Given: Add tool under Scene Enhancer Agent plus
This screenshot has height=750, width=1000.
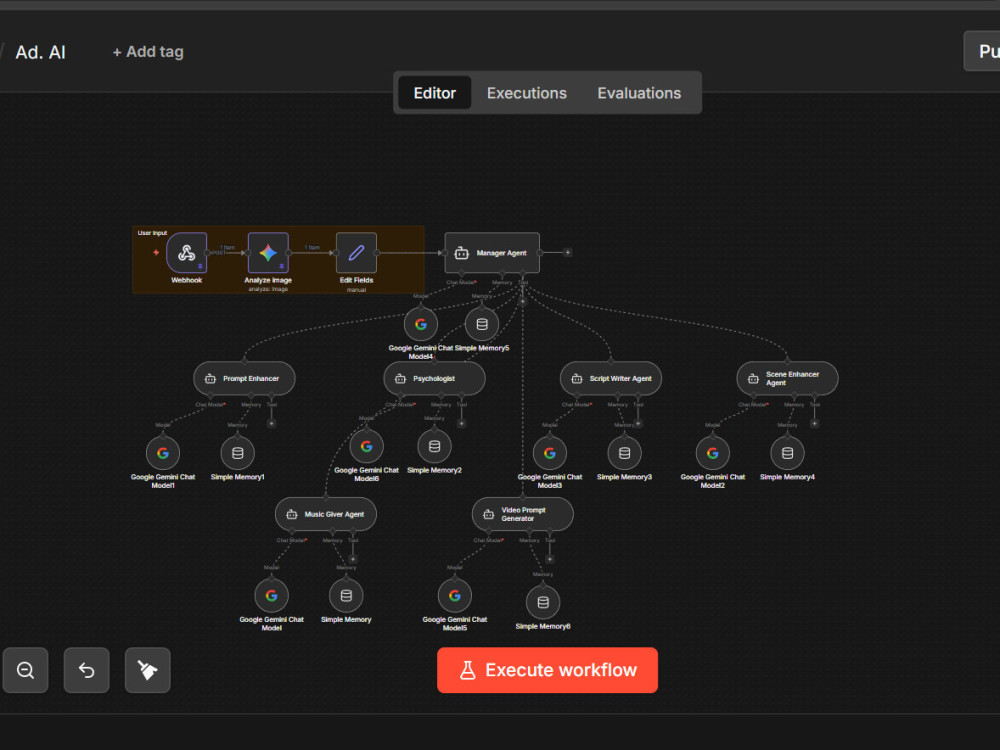Looking at the screenshot, I should coord(814,423).
